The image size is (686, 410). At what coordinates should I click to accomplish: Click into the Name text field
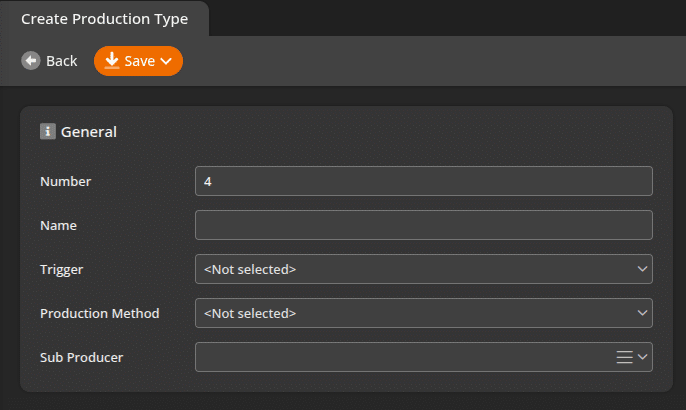[423, 225]
